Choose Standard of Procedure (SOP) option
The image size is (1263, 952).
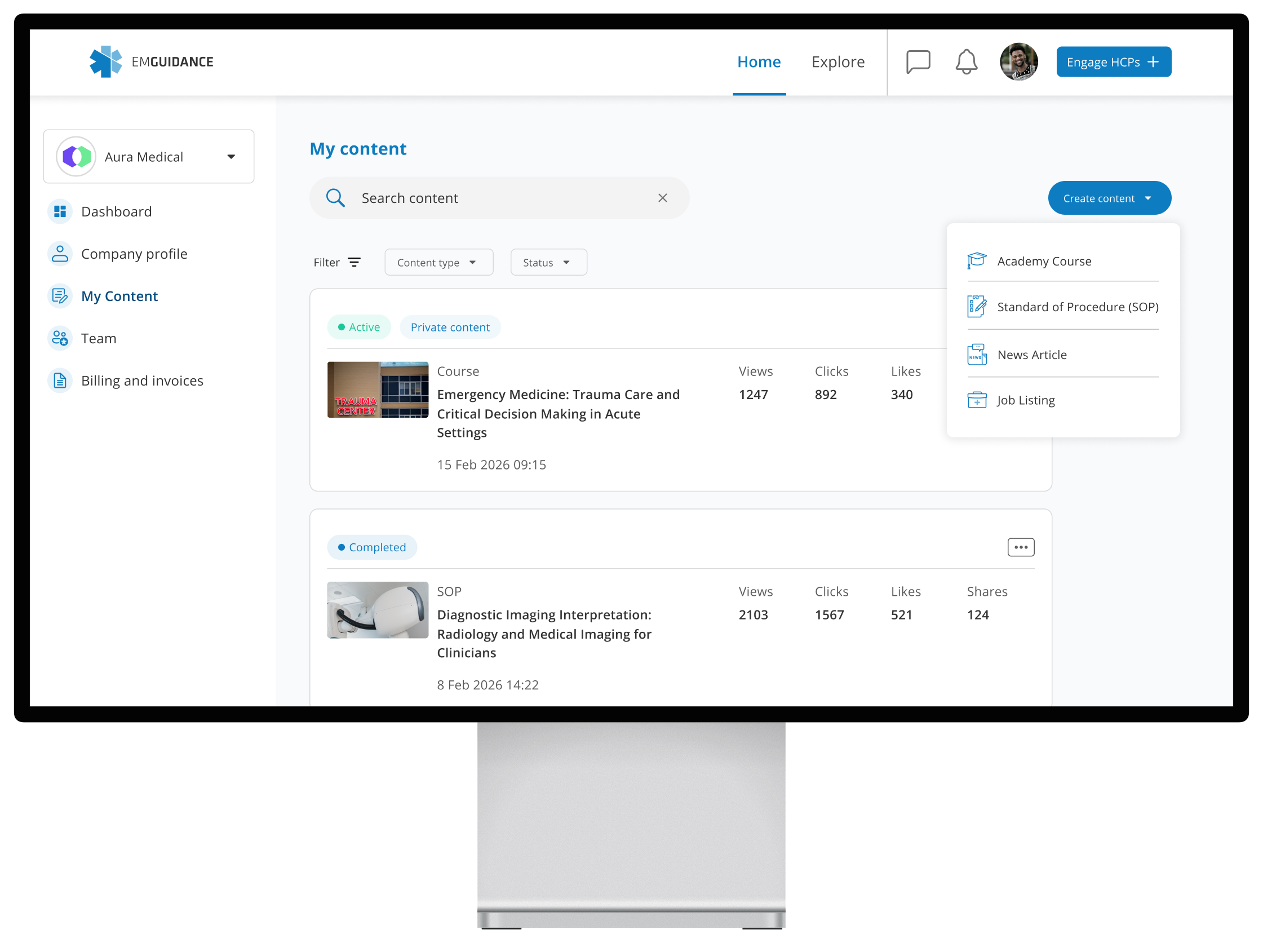(1077, 307)
